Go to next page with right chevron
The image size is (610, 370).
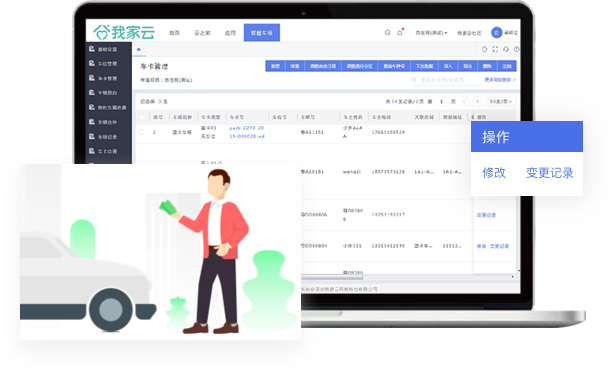(x=477, y=102)
